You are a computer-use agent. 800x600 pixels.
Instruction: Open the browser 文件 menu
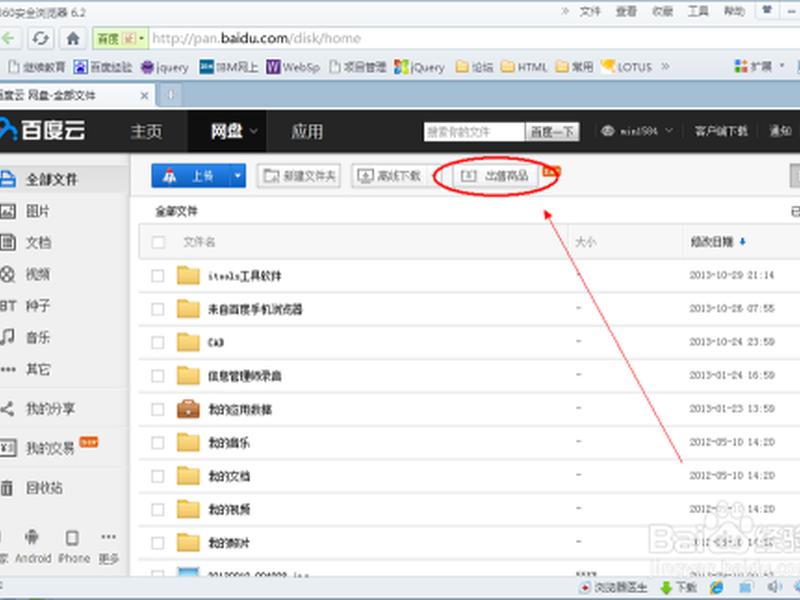pyautogui.click(x=590, y=11)
